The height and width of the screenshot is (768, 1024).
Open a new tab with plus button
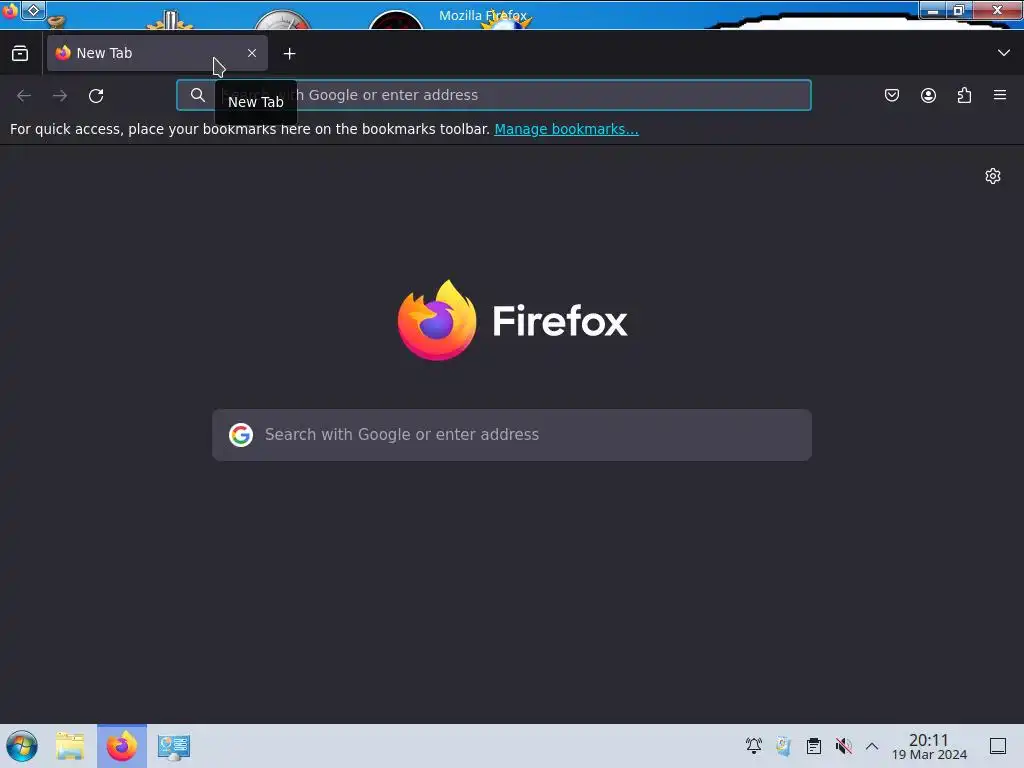289,54
